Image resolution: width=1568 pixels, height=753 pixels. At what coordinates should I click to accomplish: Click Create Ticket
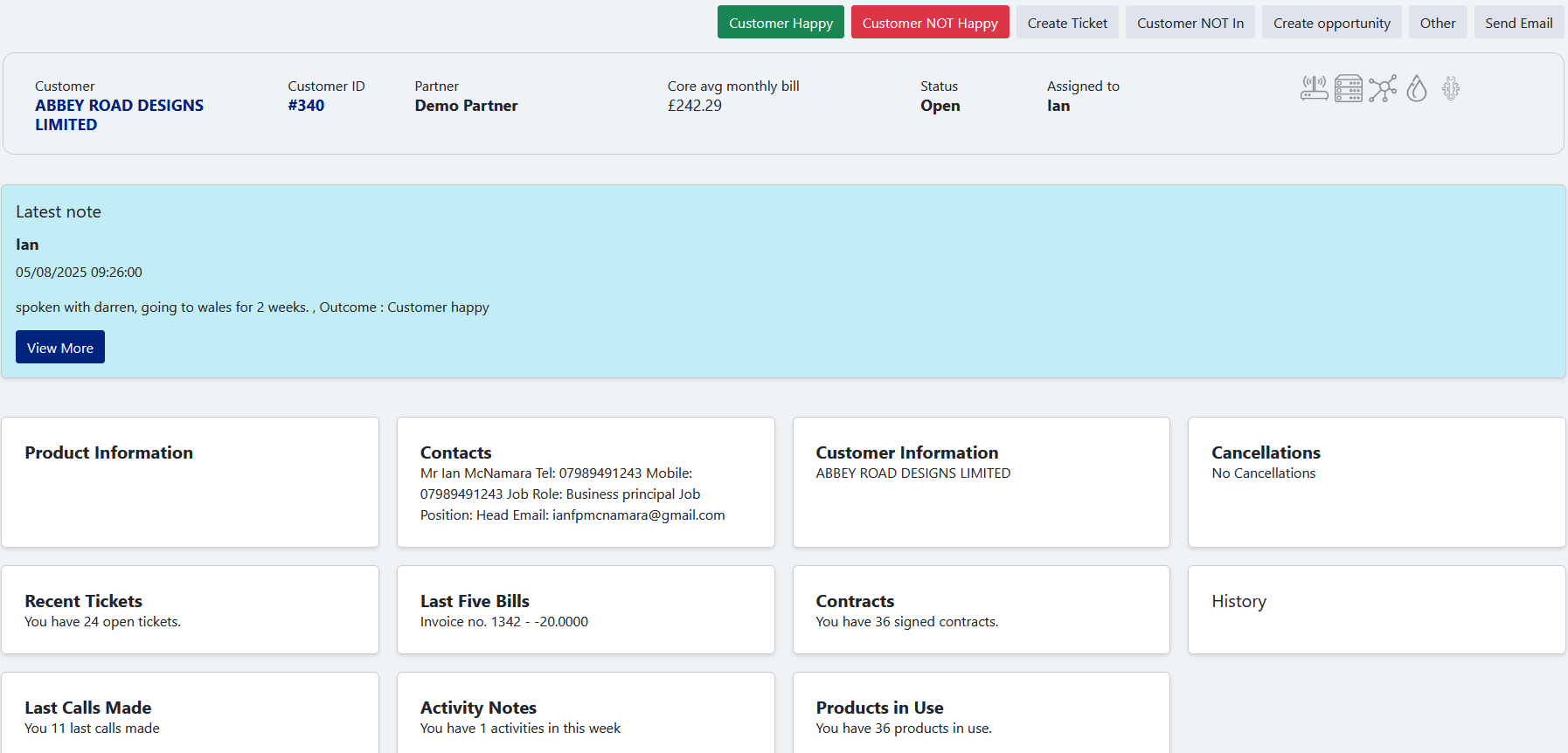pos(1066,23)
